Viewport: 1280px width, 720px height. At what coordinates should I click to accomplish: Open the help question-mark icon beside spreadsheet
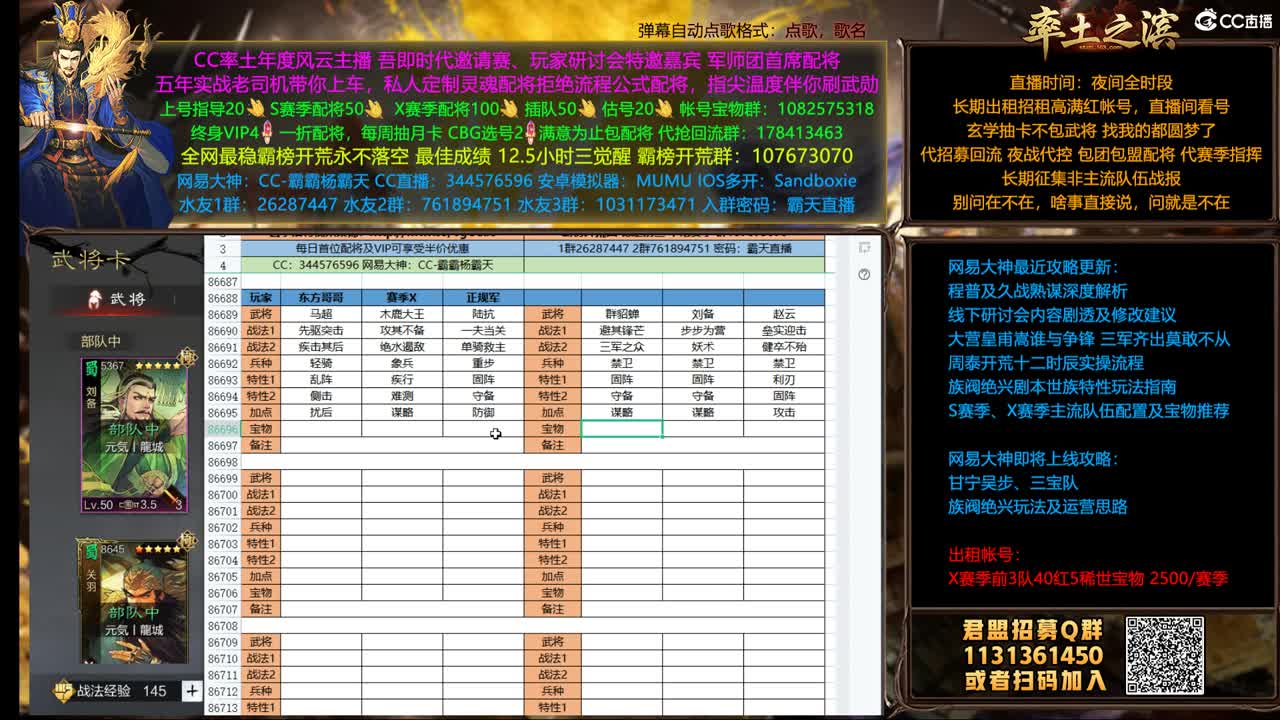(864, 274)
